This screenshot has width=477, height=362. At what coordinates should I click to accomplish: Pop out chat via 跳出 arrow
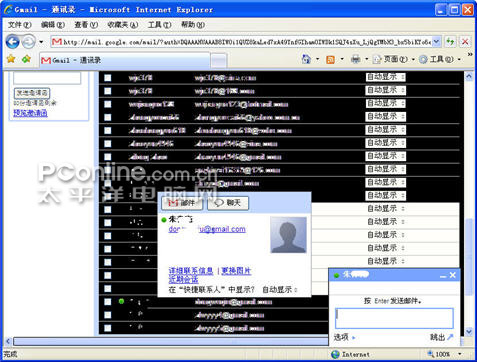coord(441,337)
